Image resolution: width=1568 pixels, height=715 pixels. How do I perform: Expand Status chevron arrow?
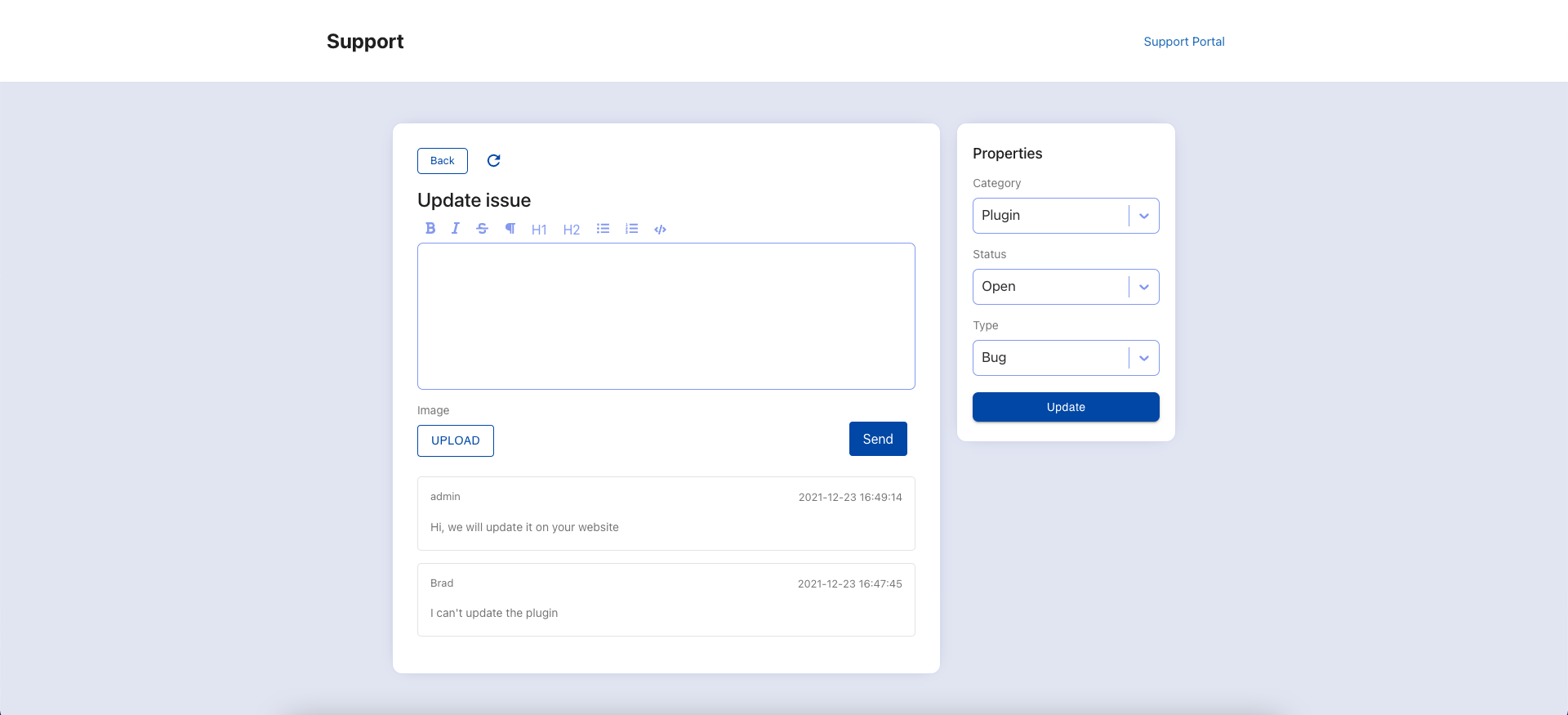pos(1144,287)
